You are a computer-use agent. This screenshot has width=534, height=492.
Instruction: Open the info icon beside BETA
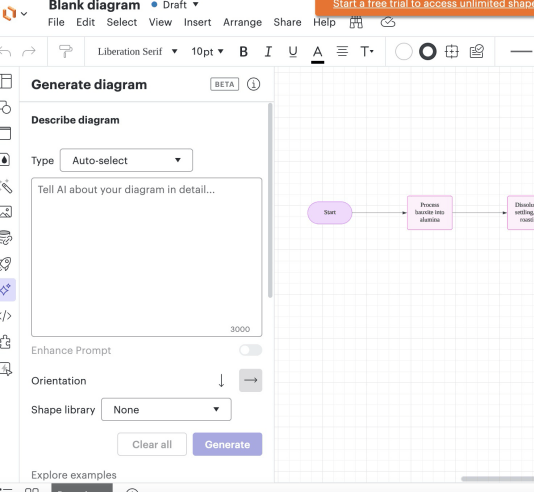point(253,84)
